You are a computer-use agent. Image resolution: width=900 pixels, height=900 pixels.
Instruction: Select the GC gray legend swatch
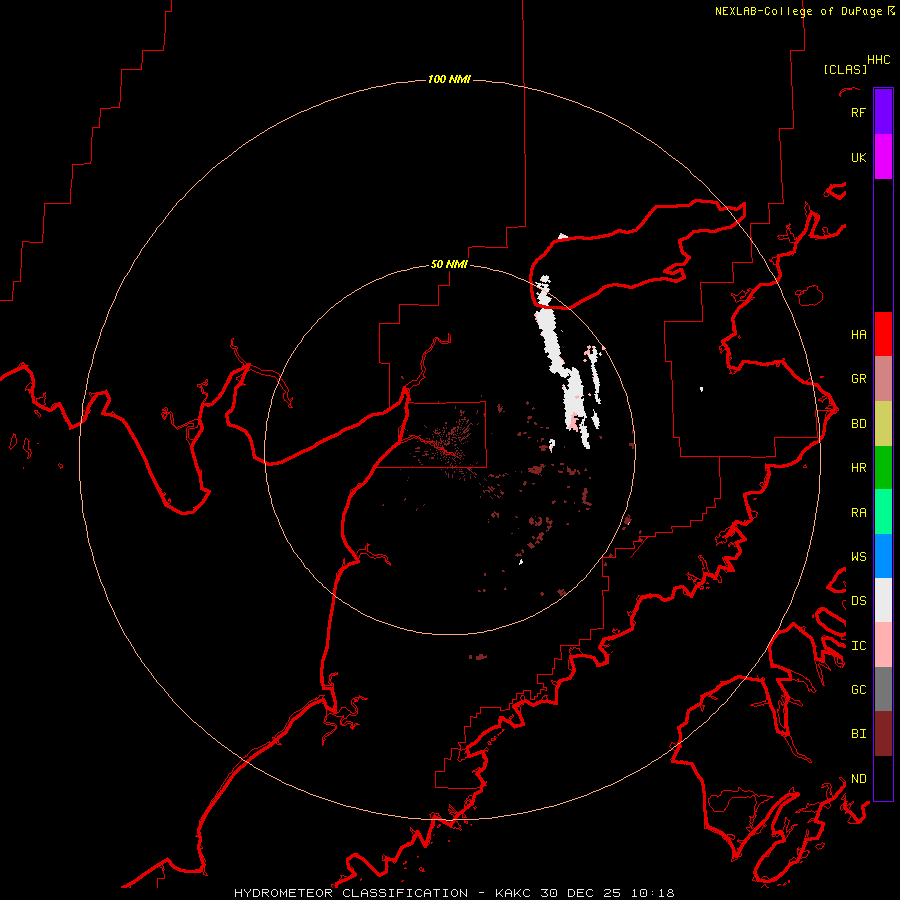883,689
